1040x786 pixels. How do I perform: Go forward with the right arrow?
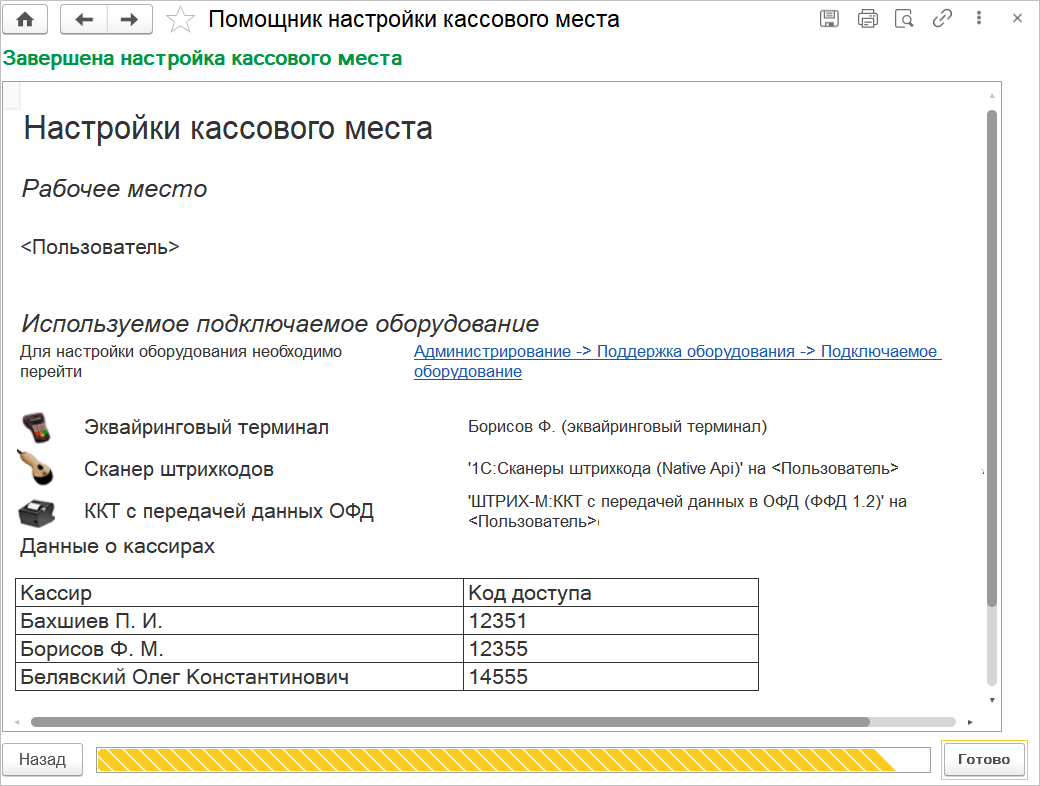tap(129, 19)
